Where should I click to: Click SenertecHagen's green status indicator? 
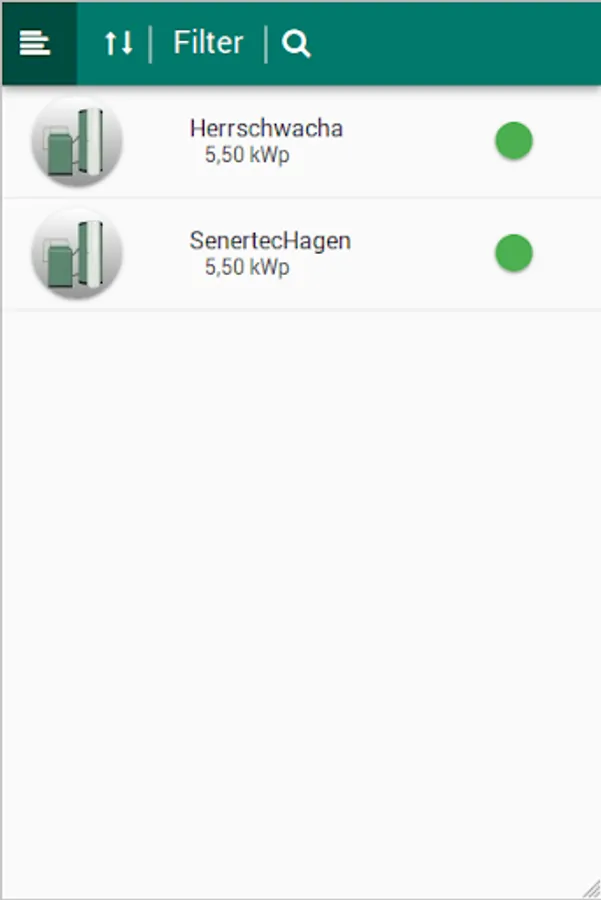click(514, 253)
